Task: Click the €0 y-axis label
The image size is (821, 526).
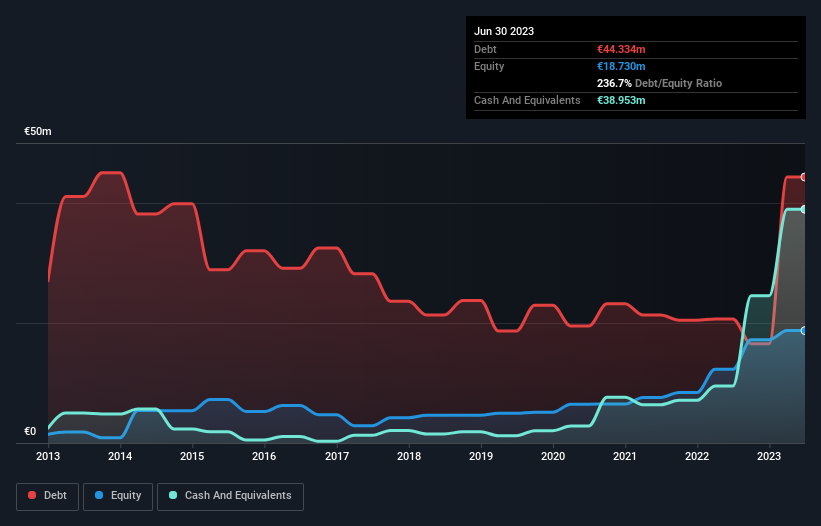Action: pos(30,431)
